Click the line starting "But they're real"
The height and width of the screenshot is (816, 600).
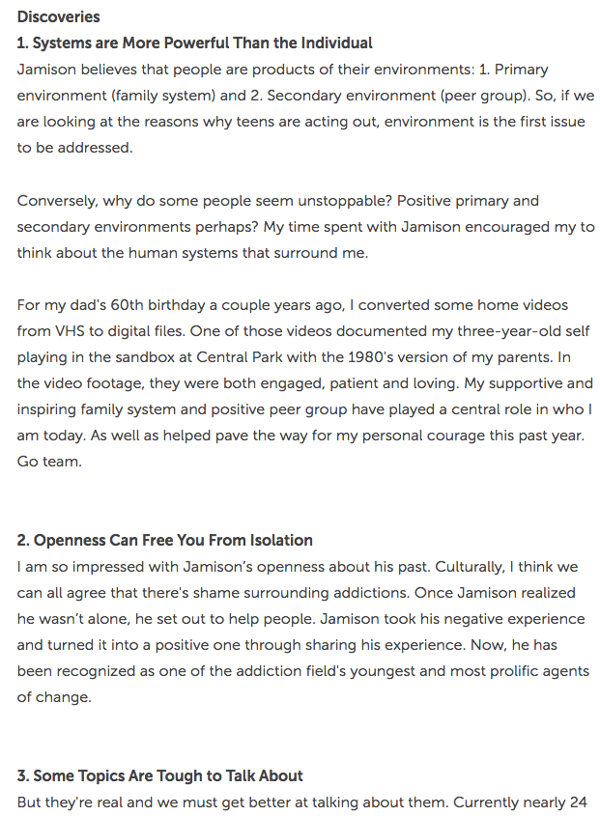pos(300,802)
